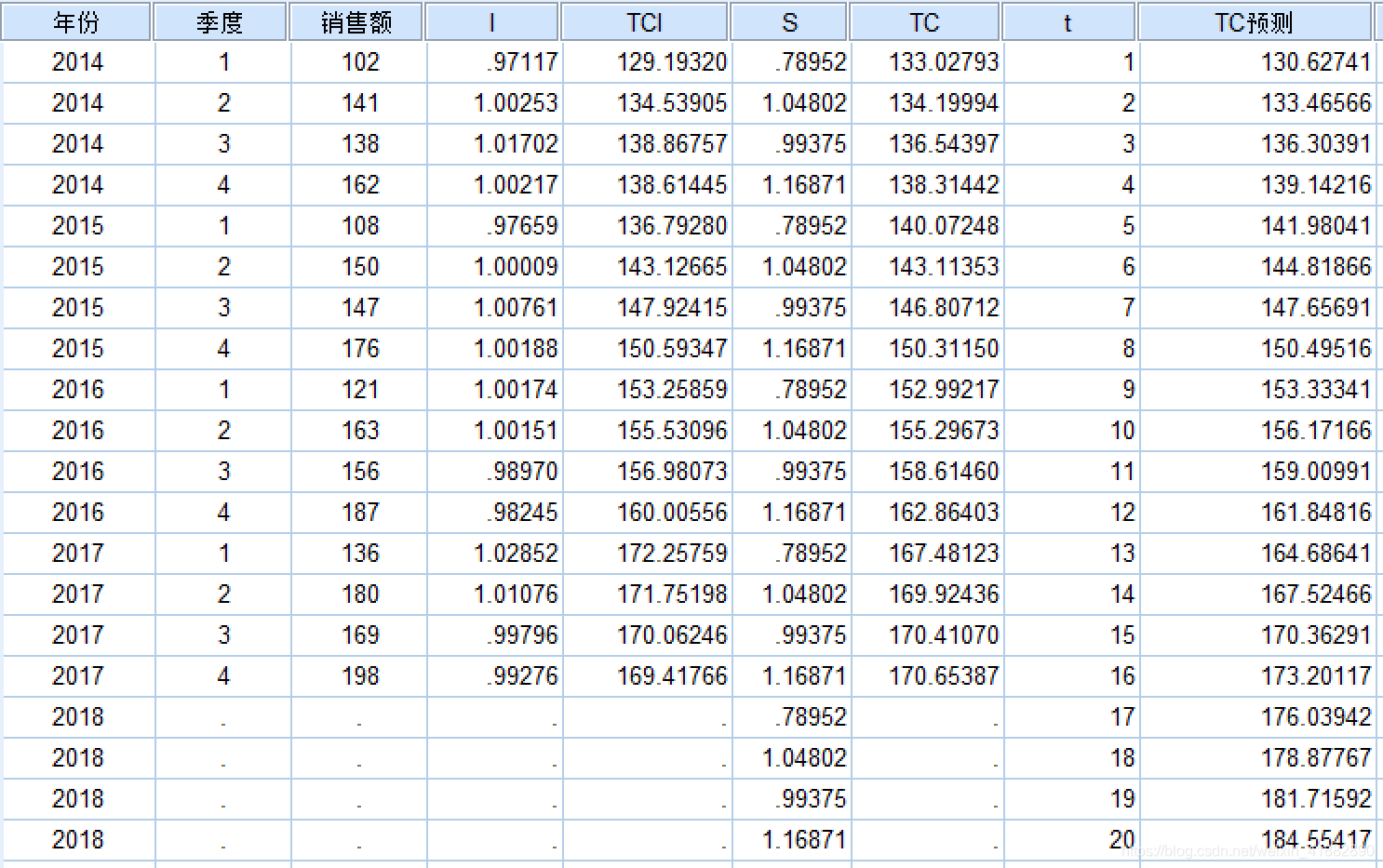Viewport: 1383px width, 868px height.
Task: Click TC预测 cell with value 181.71592
Action: 1257,799
